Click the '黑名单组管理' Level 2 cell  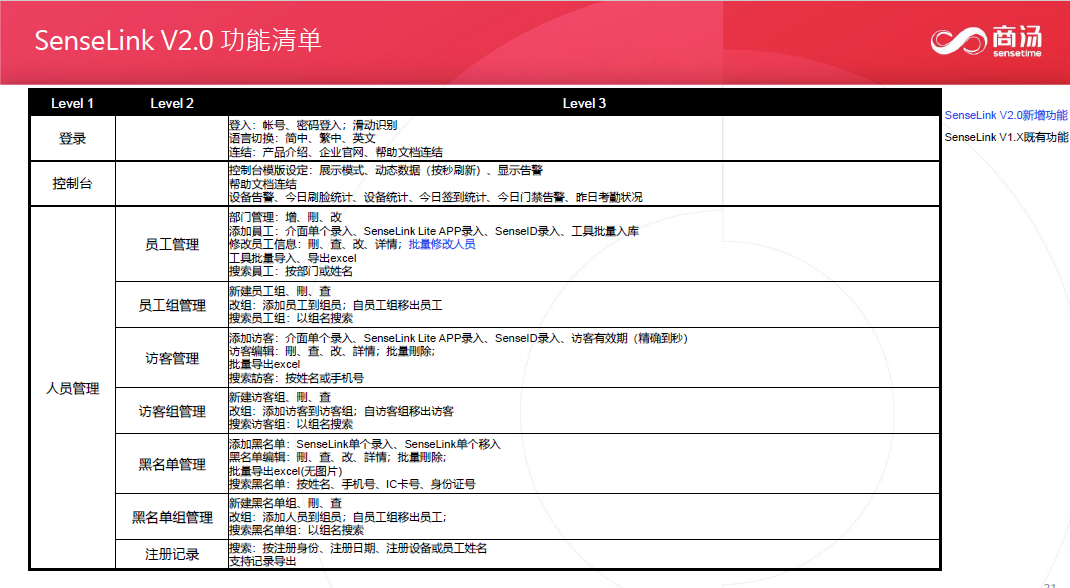(x=172, y=518)
